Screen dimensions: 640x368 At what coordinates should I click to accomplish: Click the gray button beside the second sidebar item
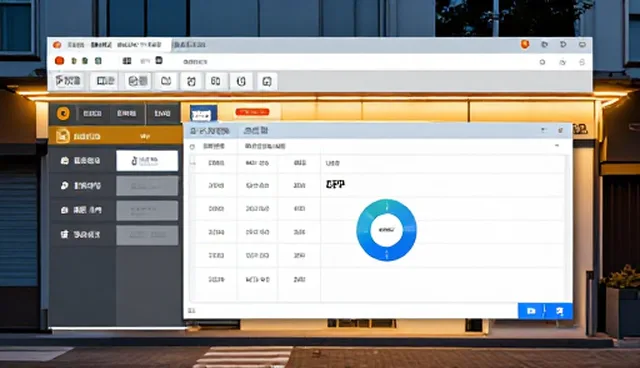click(147, 186)
